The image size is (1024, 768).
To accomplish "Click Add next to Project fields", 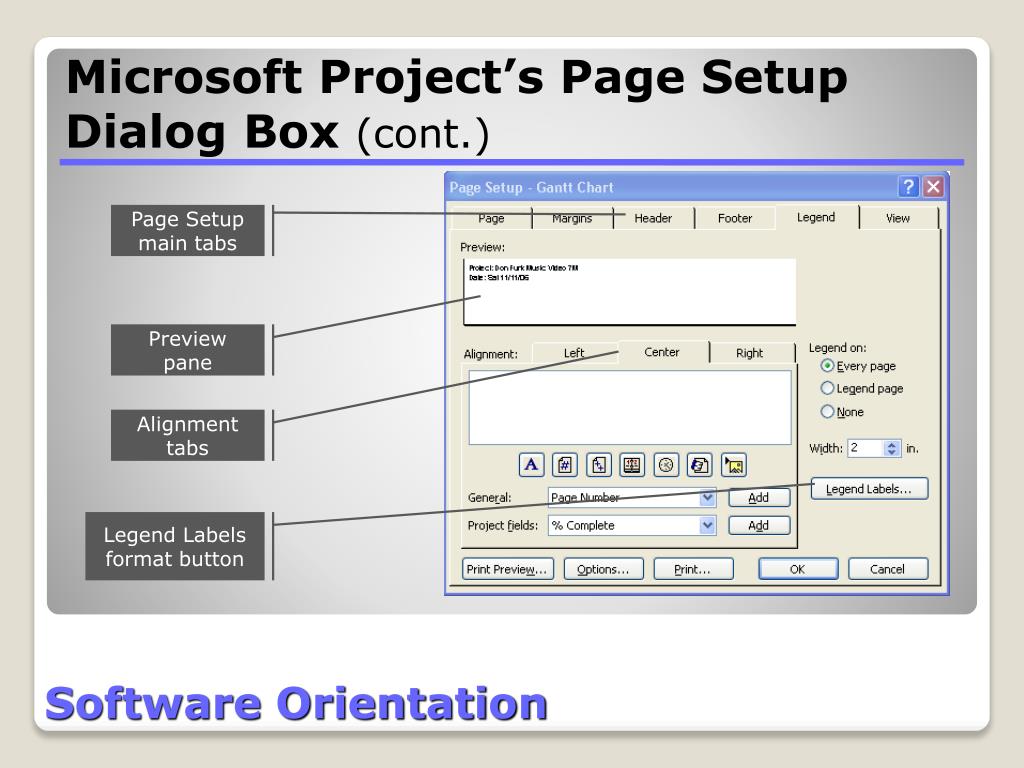I will [759, 525].
